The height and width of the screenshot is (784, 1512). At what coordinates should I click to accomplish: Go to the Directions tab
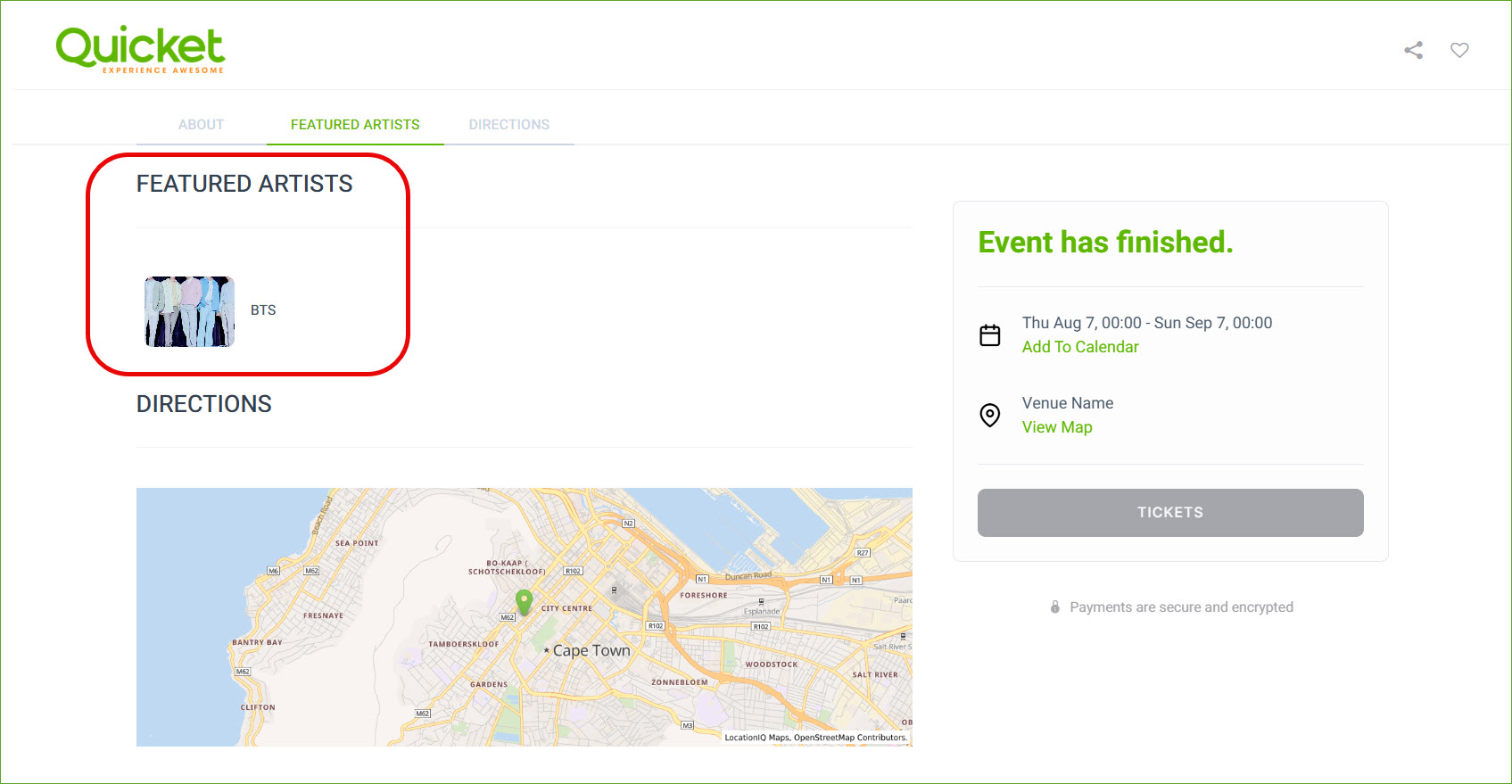coord(508,125)
